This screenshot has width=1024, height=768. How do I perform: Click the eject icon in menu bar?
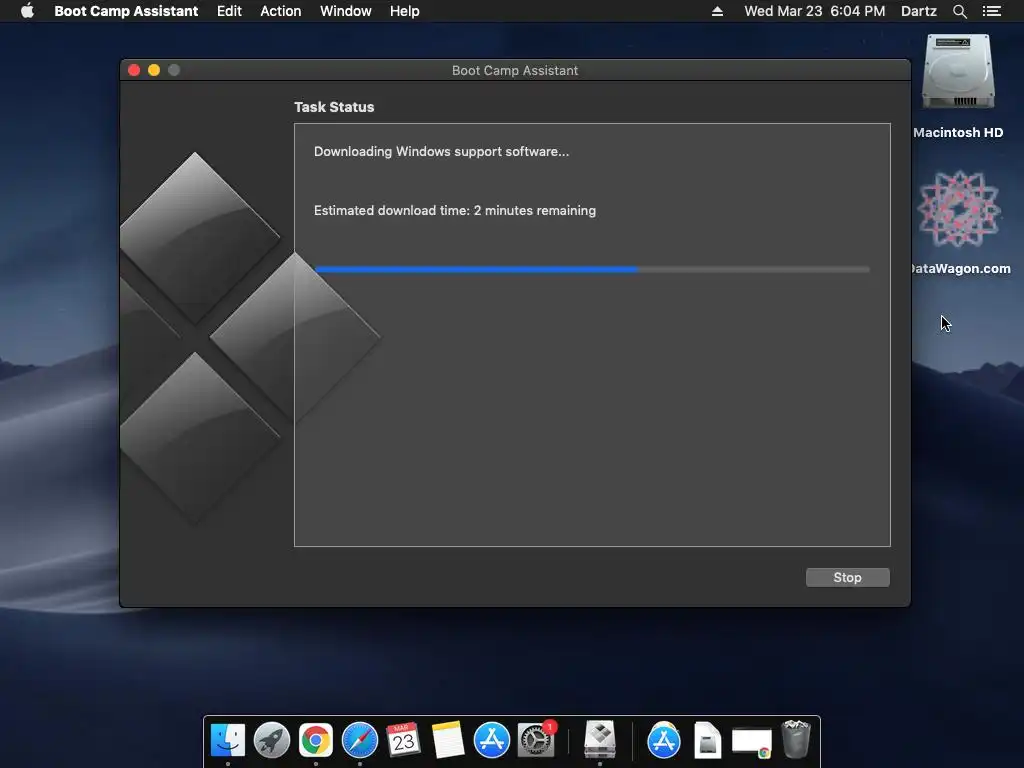click(x=717, y=11)
